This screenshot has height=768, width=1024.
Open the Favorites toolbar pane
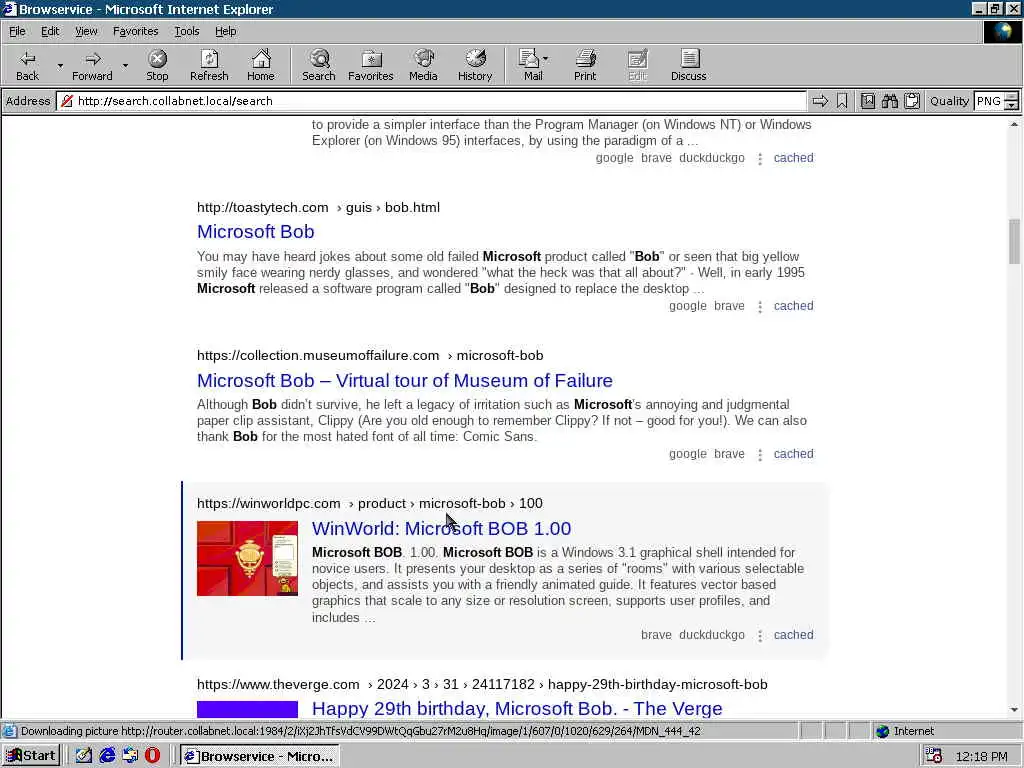(371, 65)
